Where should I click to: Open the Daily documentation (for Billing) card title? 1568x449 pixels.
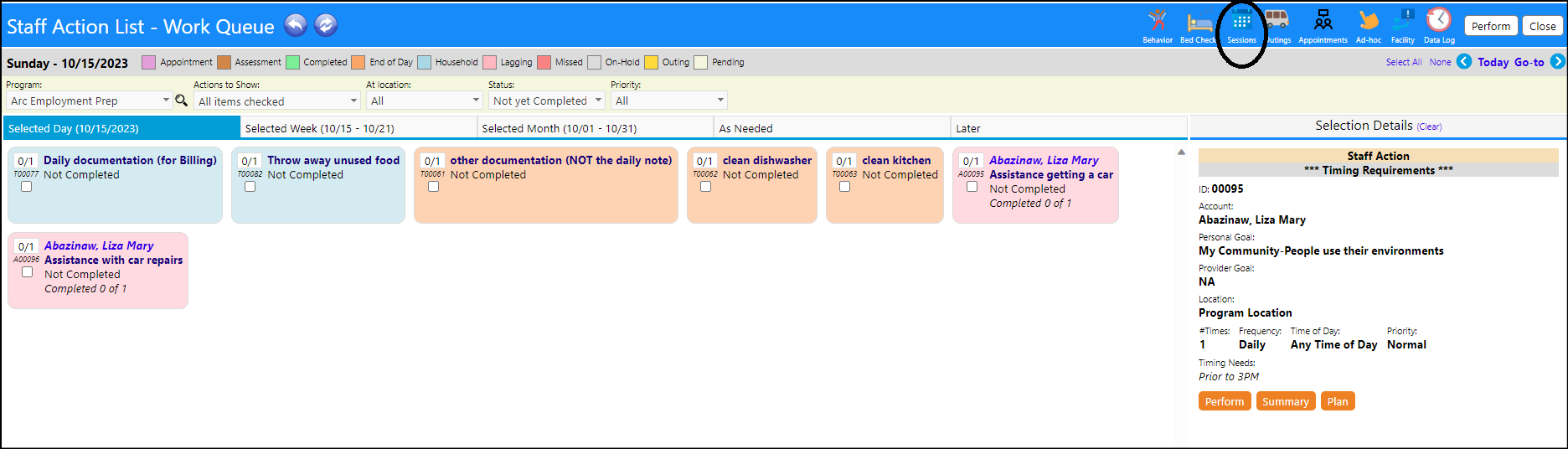130,160
